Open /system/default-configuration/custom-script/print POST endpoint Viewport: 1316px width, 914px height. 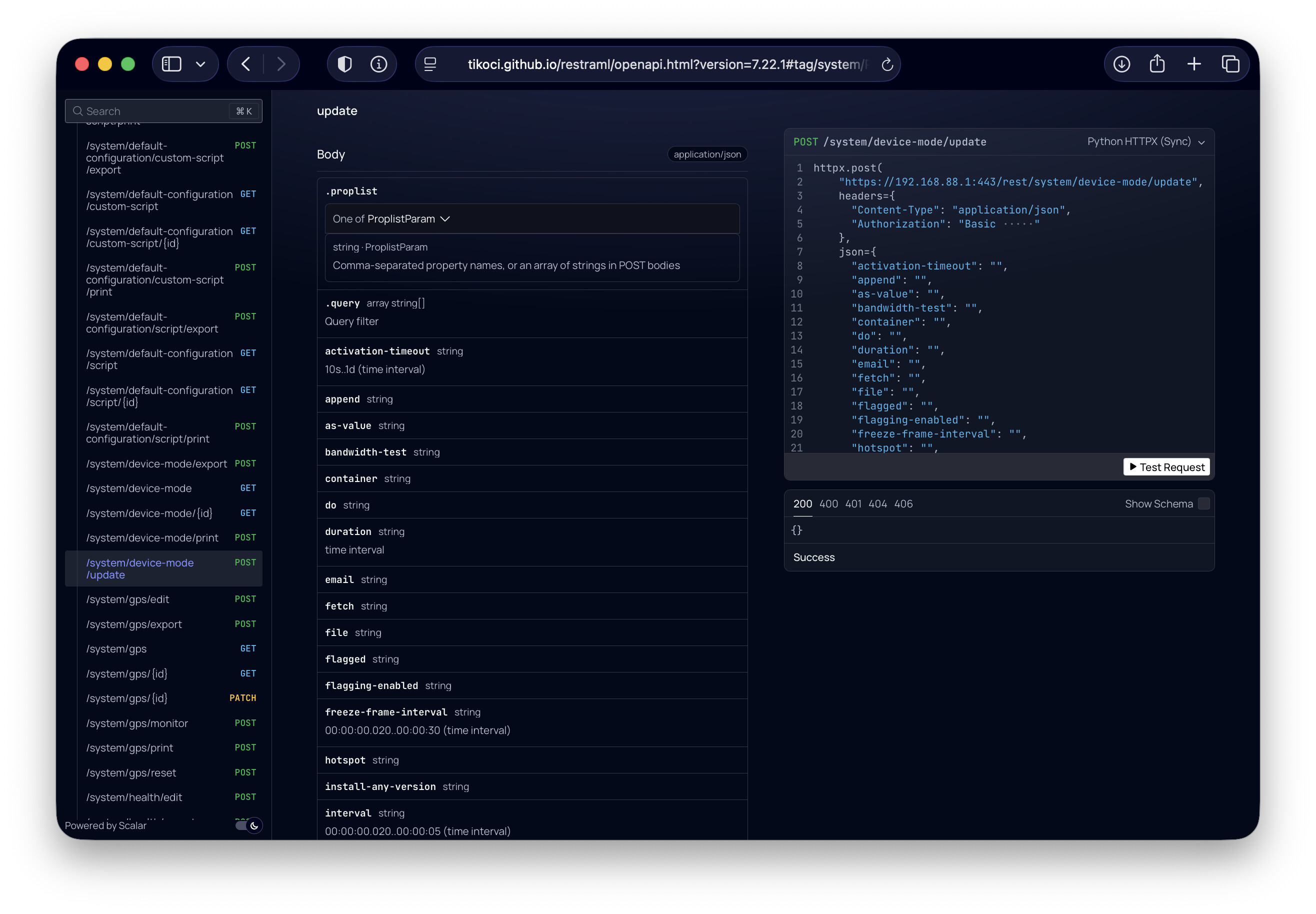tap(164, 280)
